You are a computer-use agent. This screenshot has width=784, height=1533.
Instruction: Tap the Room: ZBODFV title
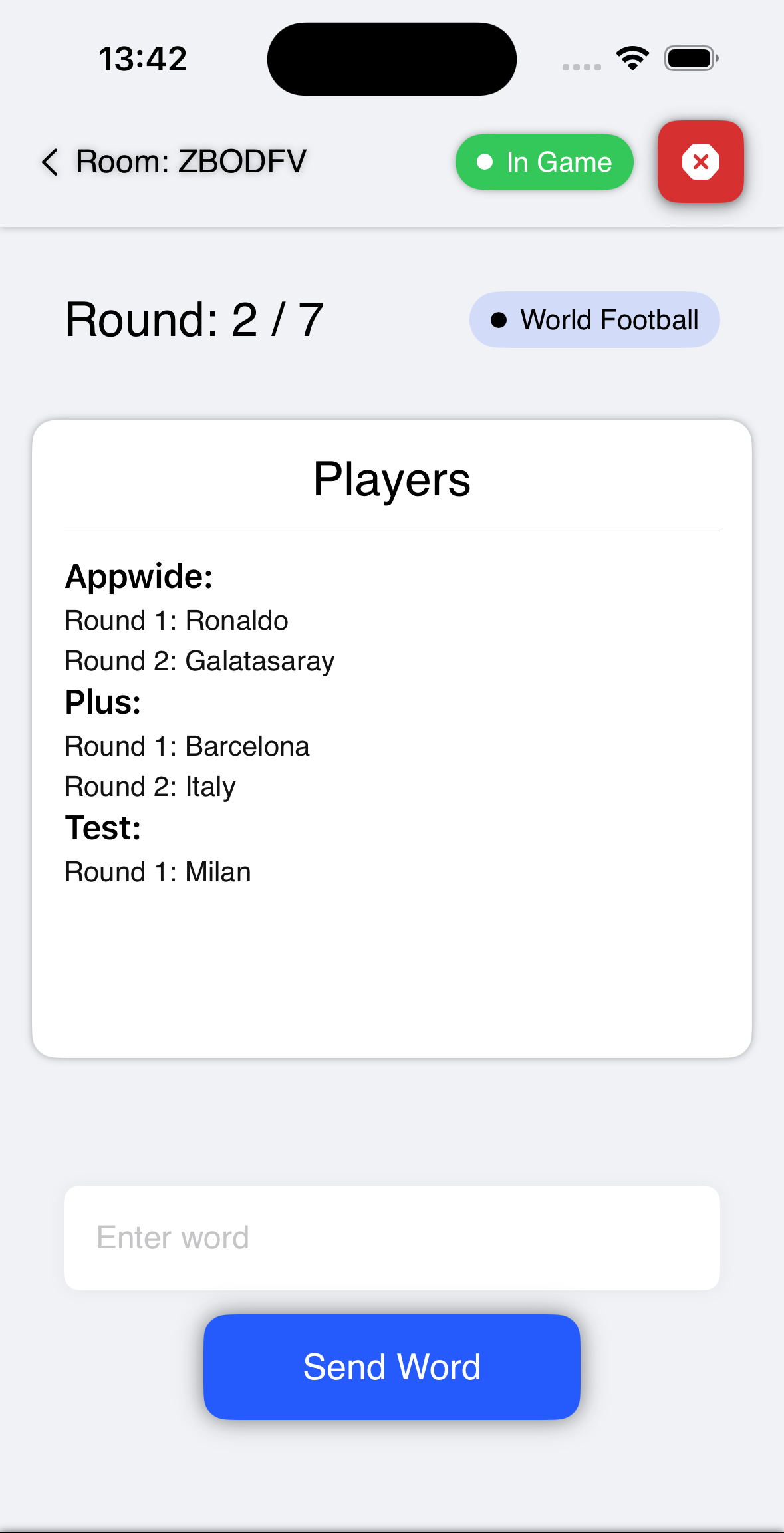click(x=191, y=162)
